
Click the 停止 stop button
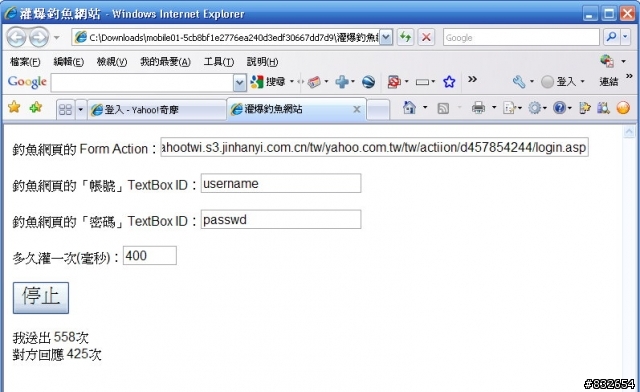pos(41,298)
